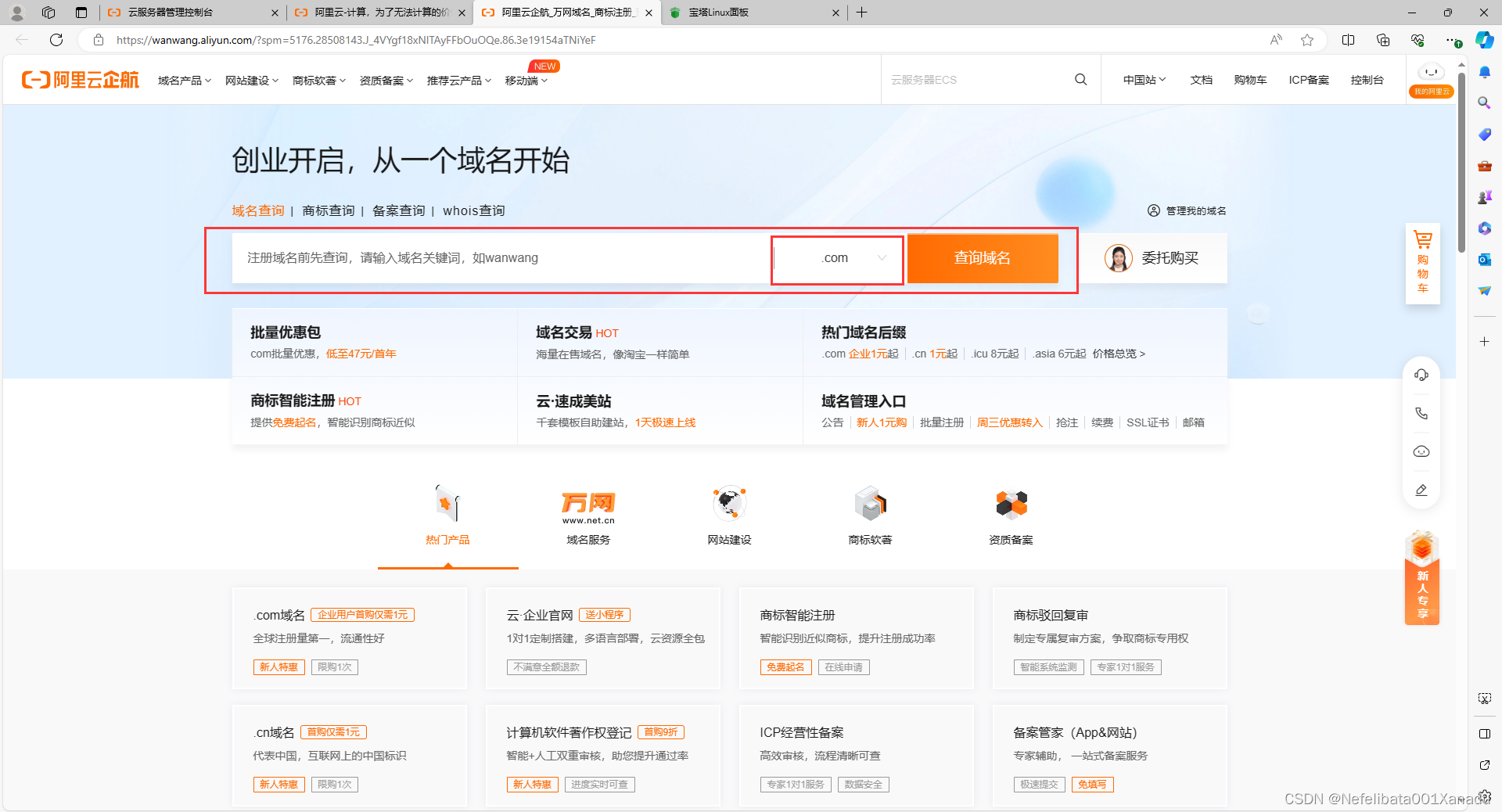Expand the 商标软著 nav menu
The image size is (1502, 812).
click(319, 80)
